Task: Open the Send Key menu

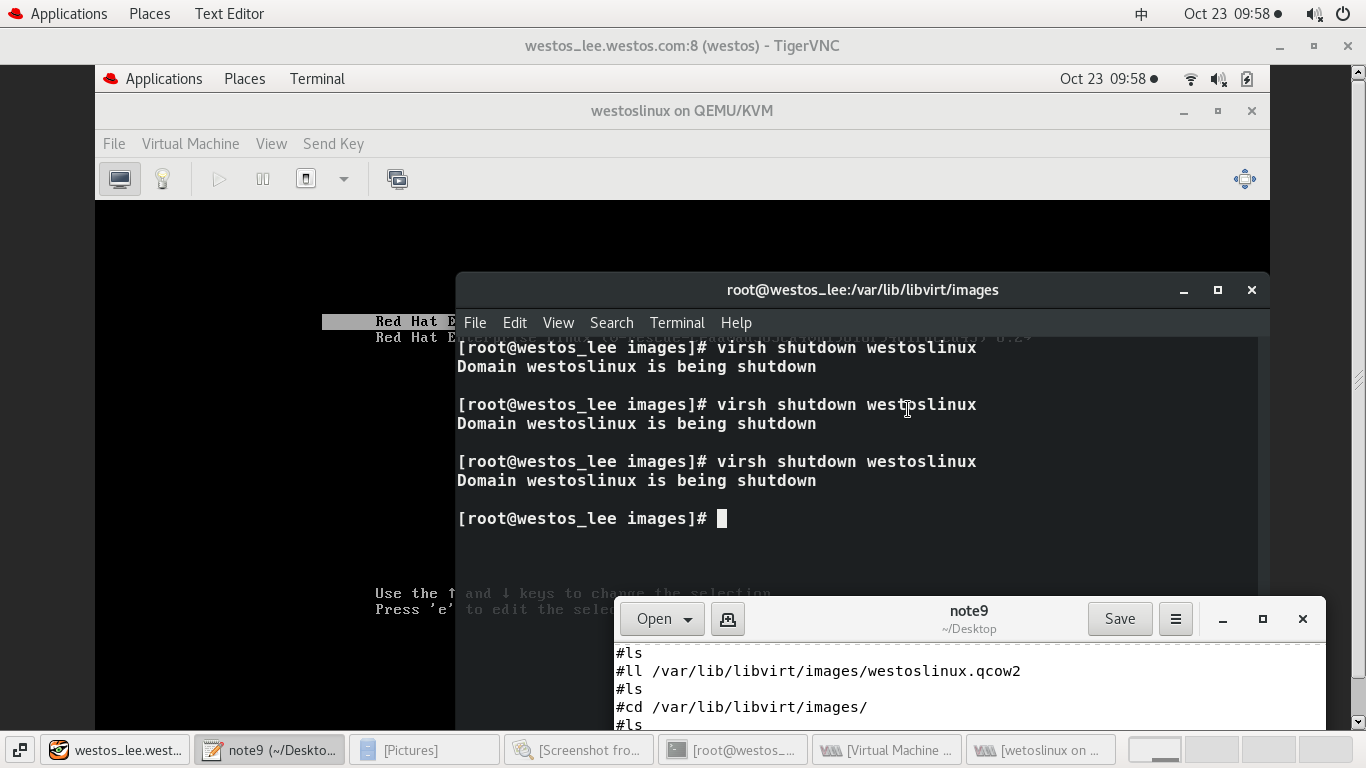Action: point(333,144)
